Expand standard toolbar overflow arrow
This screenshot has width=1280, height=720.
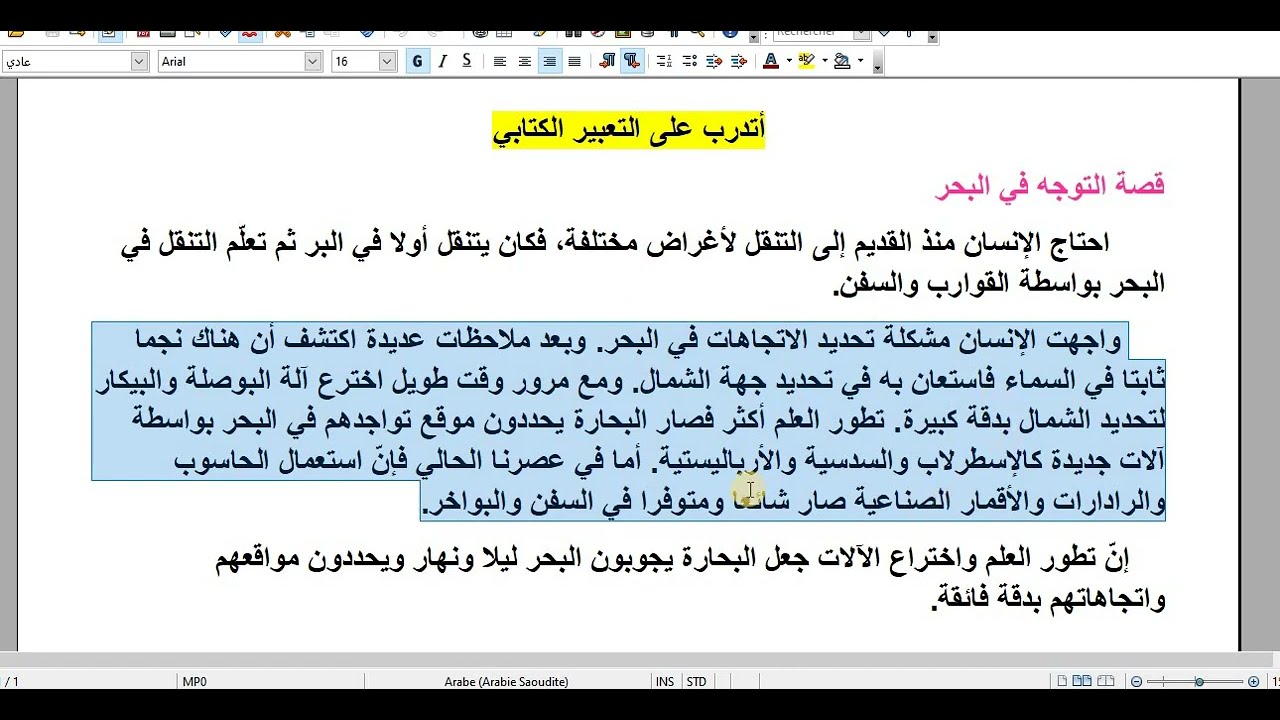click(753, 36)
